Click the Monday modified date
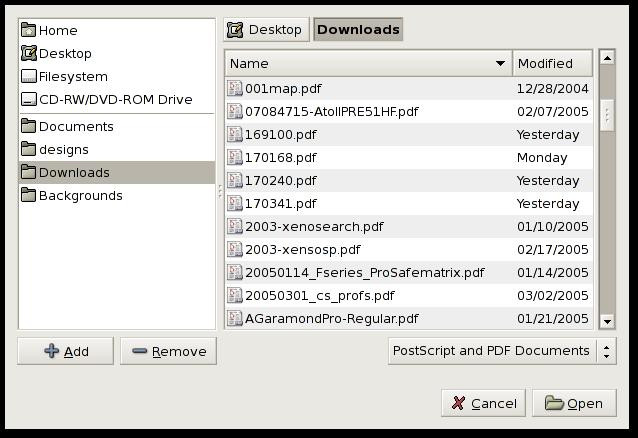Viewport: 638px width, 438px height. click(x=542, y=158)
